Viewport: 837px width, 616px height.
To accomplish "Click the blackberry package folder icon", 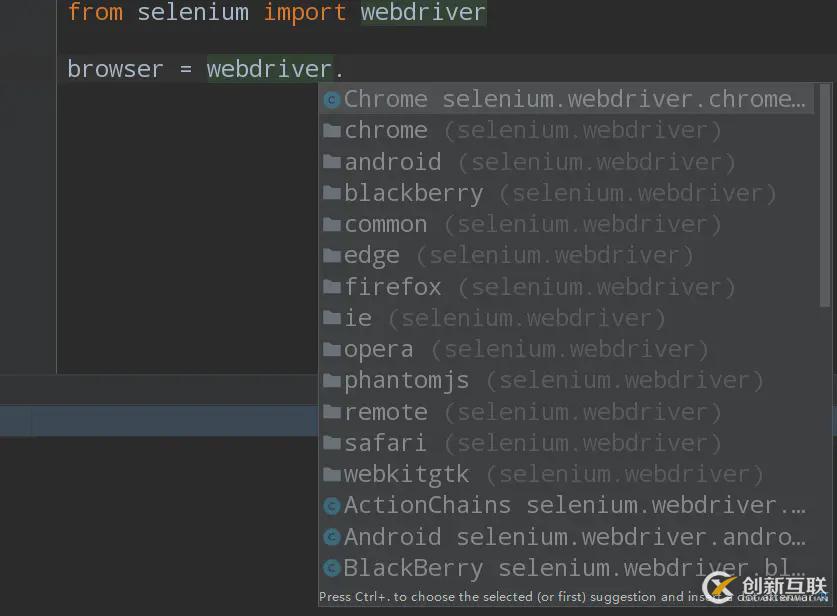I will [332, 193].
